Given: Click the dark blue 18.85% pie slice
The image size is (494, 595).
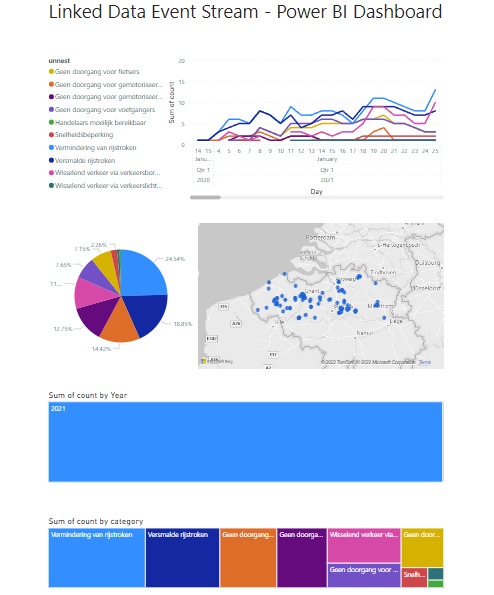Looking at the screenshot, I should pyautogui.click(x=146, y=313).
